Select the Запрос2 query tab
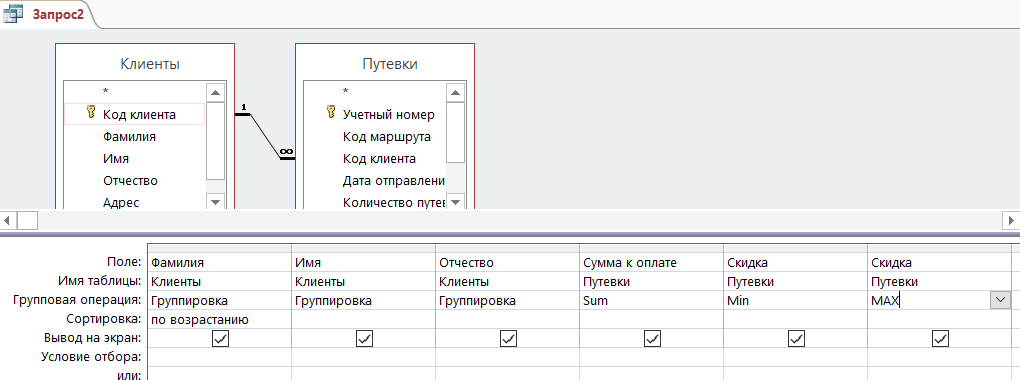1020x380 pixels. point(47,14)
